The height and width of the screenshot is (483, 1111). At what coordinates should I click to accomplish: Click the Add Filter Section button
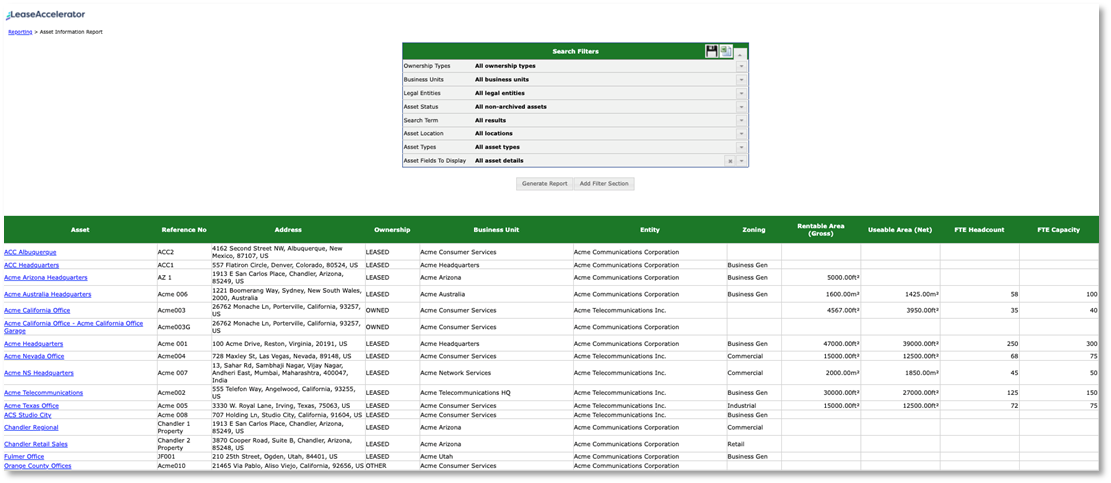[604, 183]
